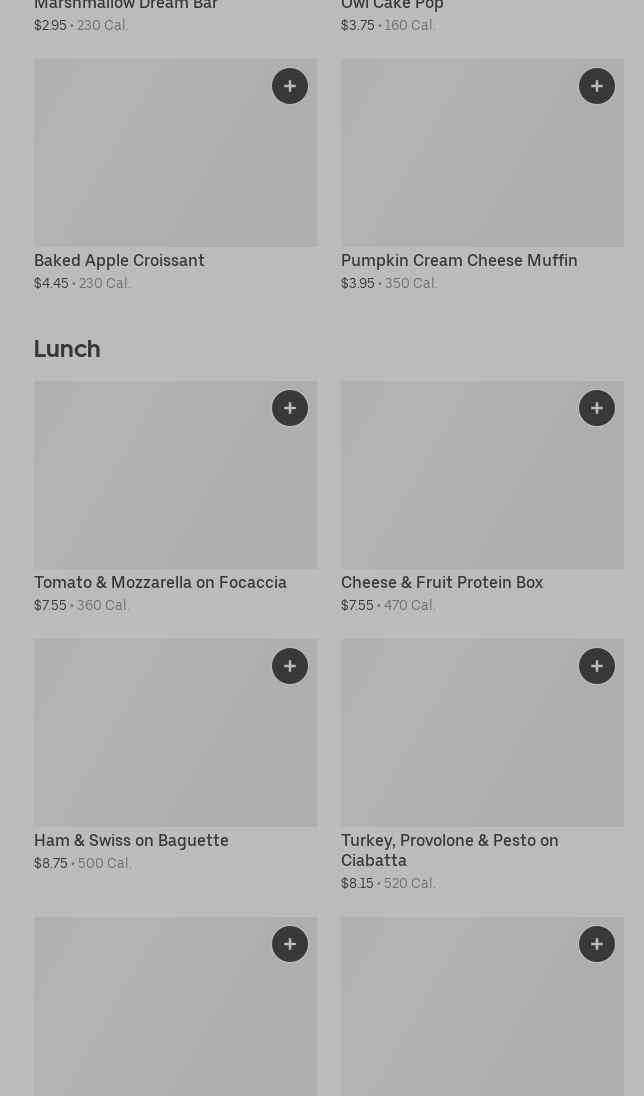
Task: Click Marshmallow Dream Bar title
Action: [x=126, y=5]
